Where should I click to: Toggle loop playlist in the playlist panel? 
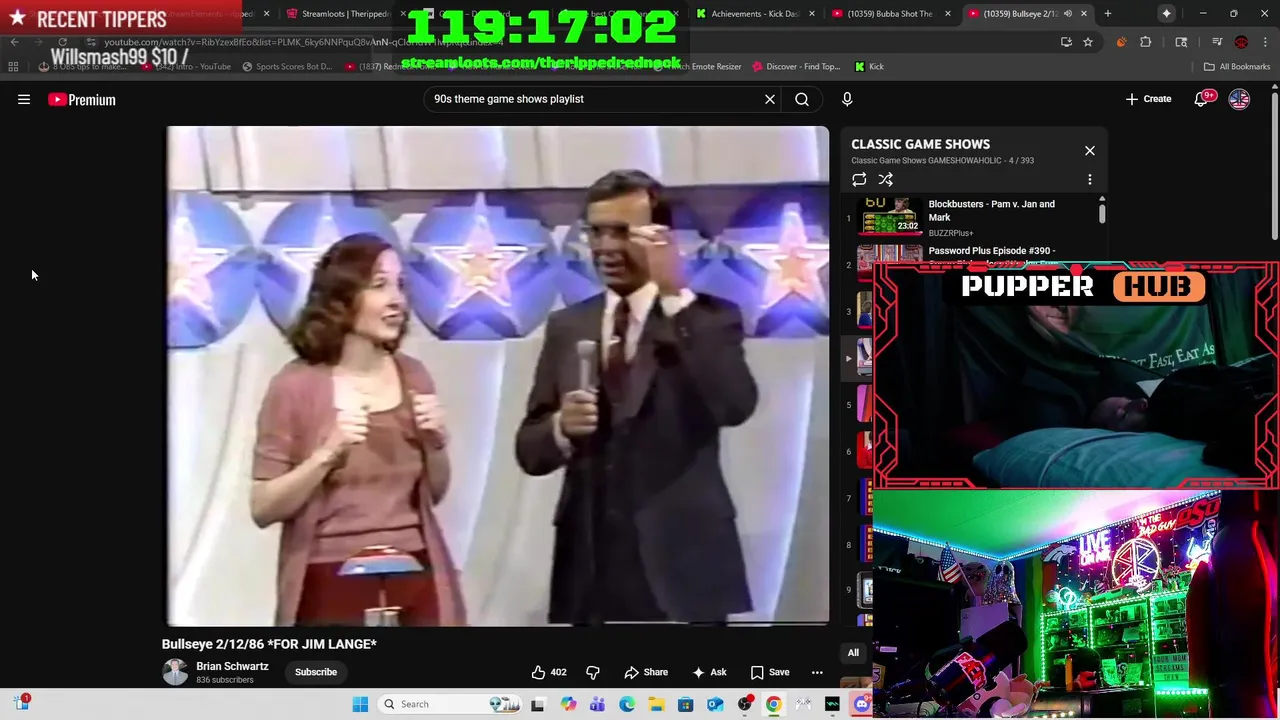859,180
